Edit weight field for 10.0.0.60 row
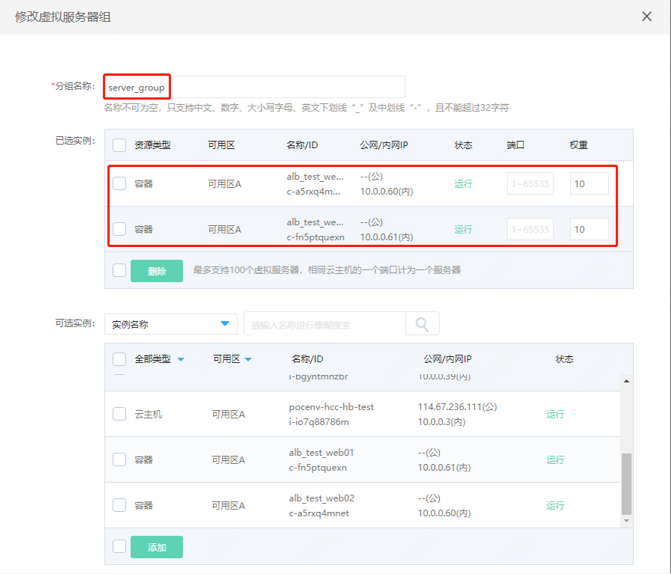This screenshot has width=671, height=574. [589, 184]
